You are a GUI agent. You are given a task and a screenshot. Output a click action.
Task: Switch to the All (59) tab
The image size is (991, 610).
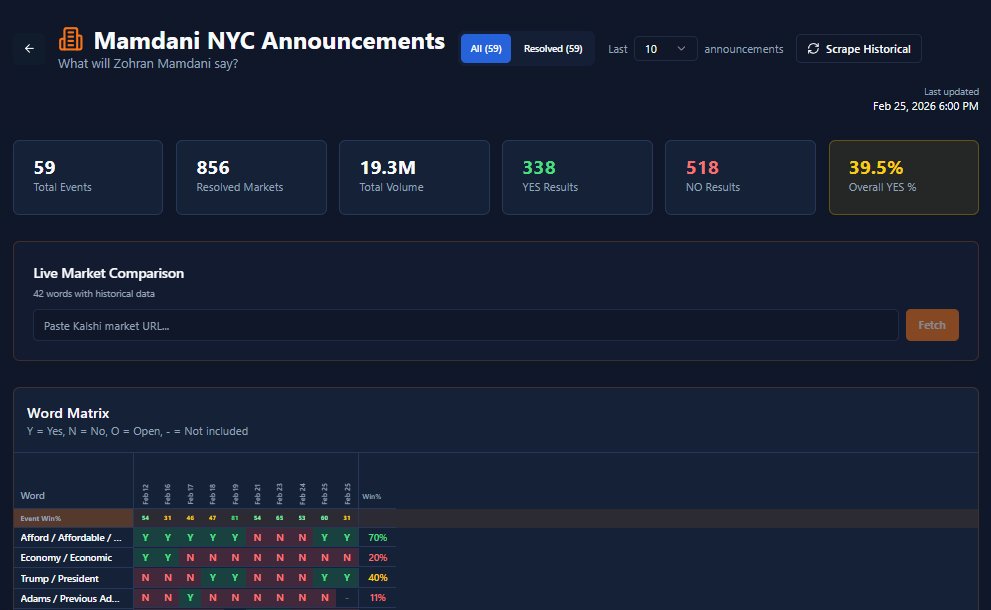(x=485, y=49)
